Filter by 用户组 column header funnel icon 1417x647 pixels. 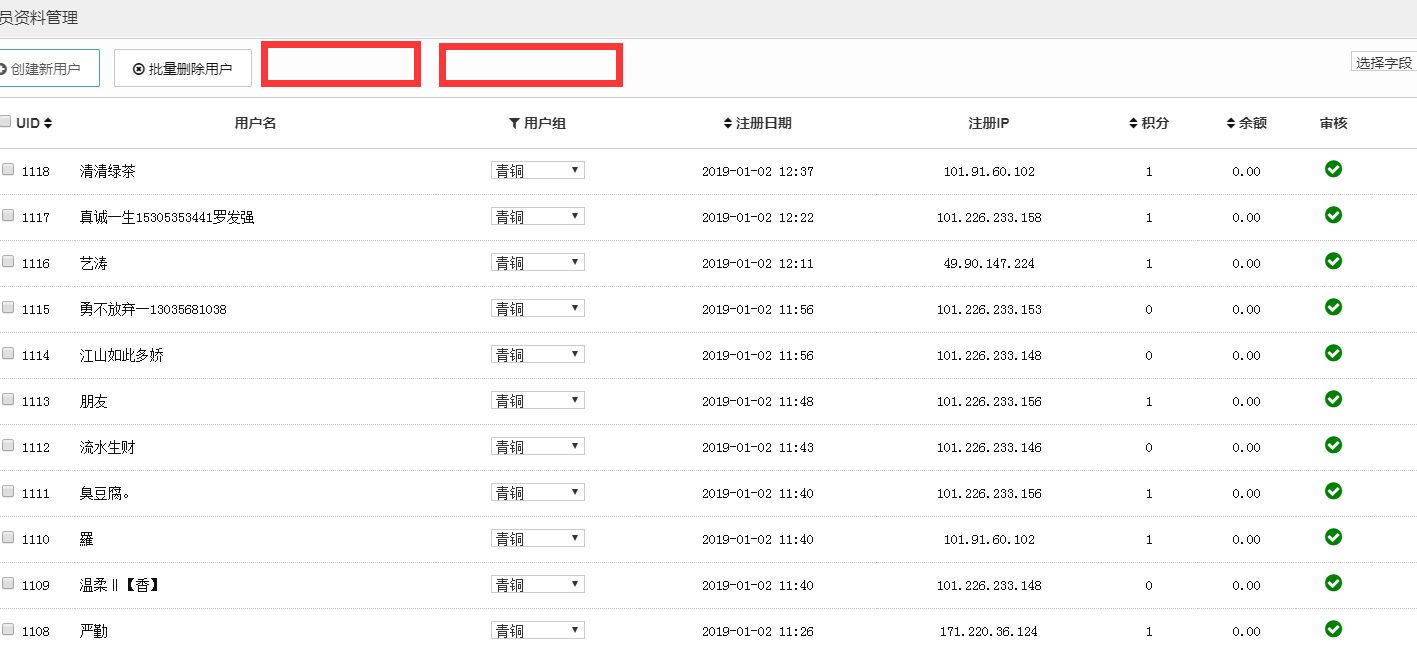(x=514, y=123)
